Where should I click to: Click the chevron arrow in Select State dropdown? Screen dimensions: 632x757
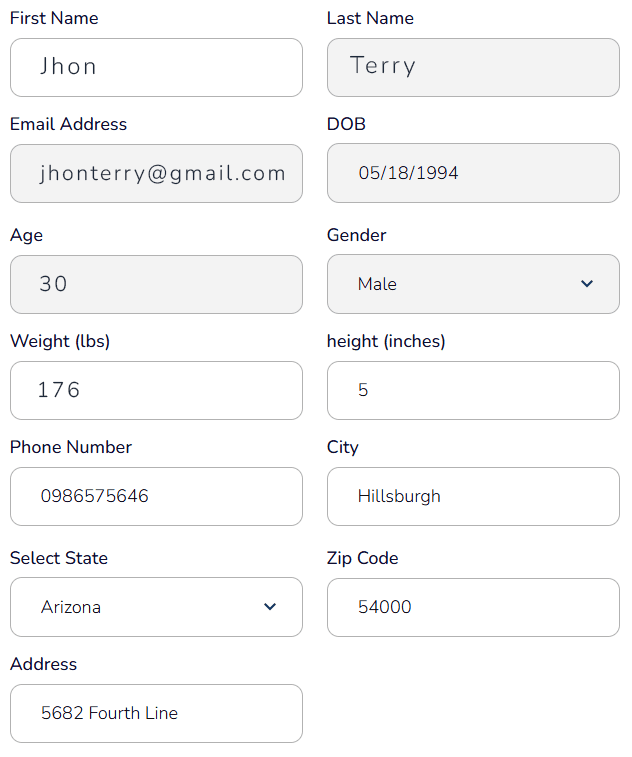270,607
